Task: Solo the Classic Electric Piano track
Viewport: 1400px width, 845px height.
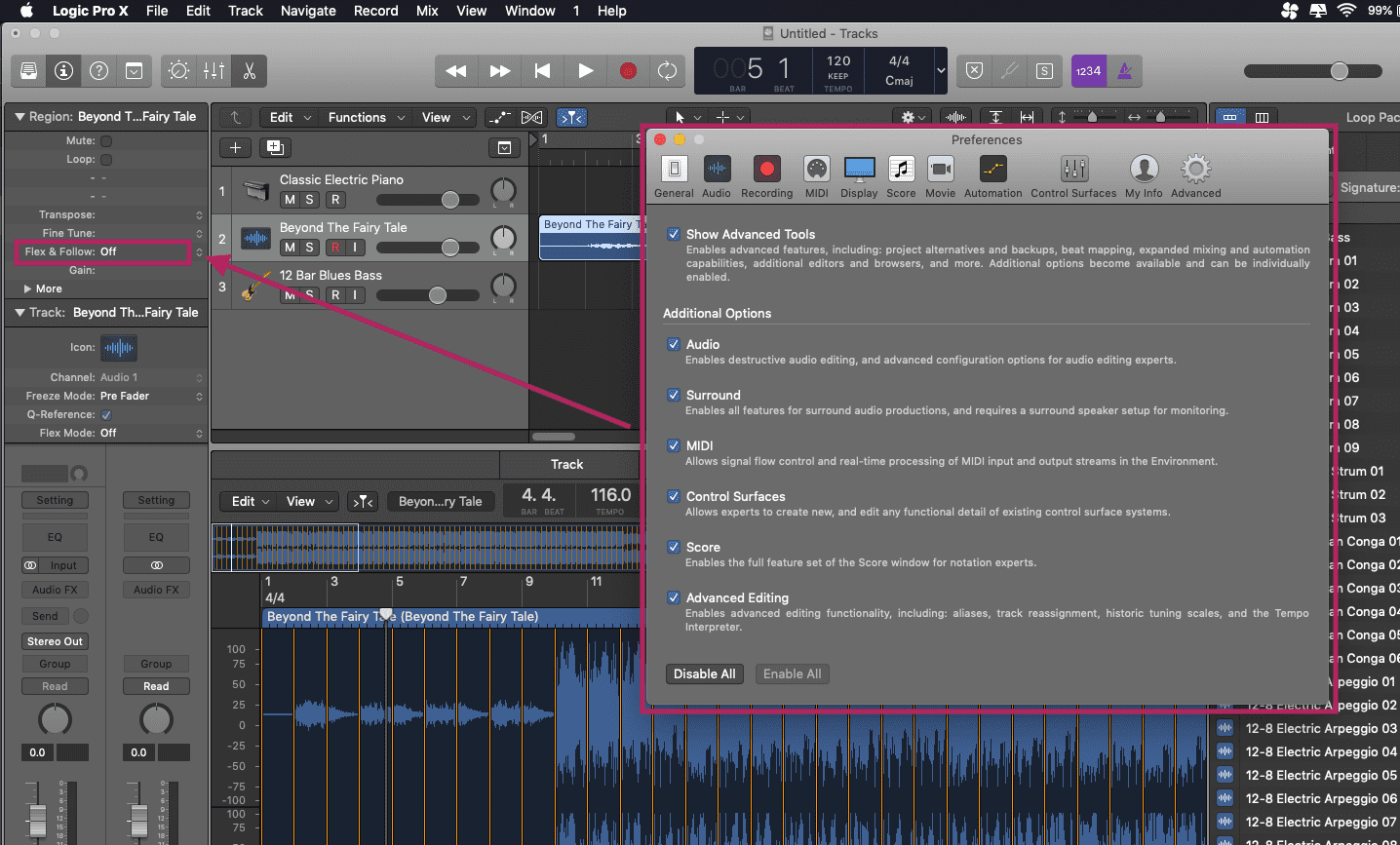Action: point(310,200)
